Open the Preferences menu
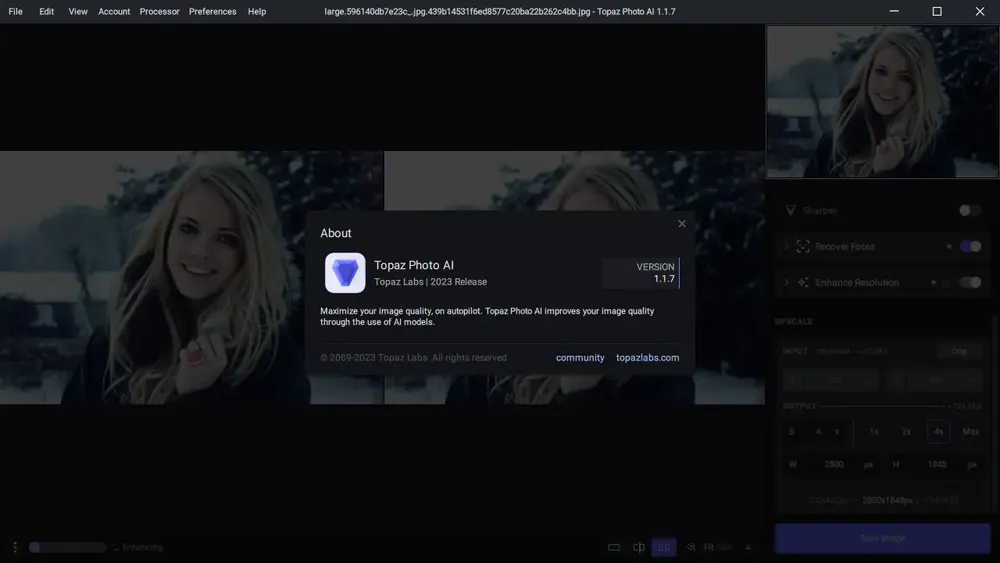Screen dimensions: 1000x563 pyautogui.click(x=212, y=11)
